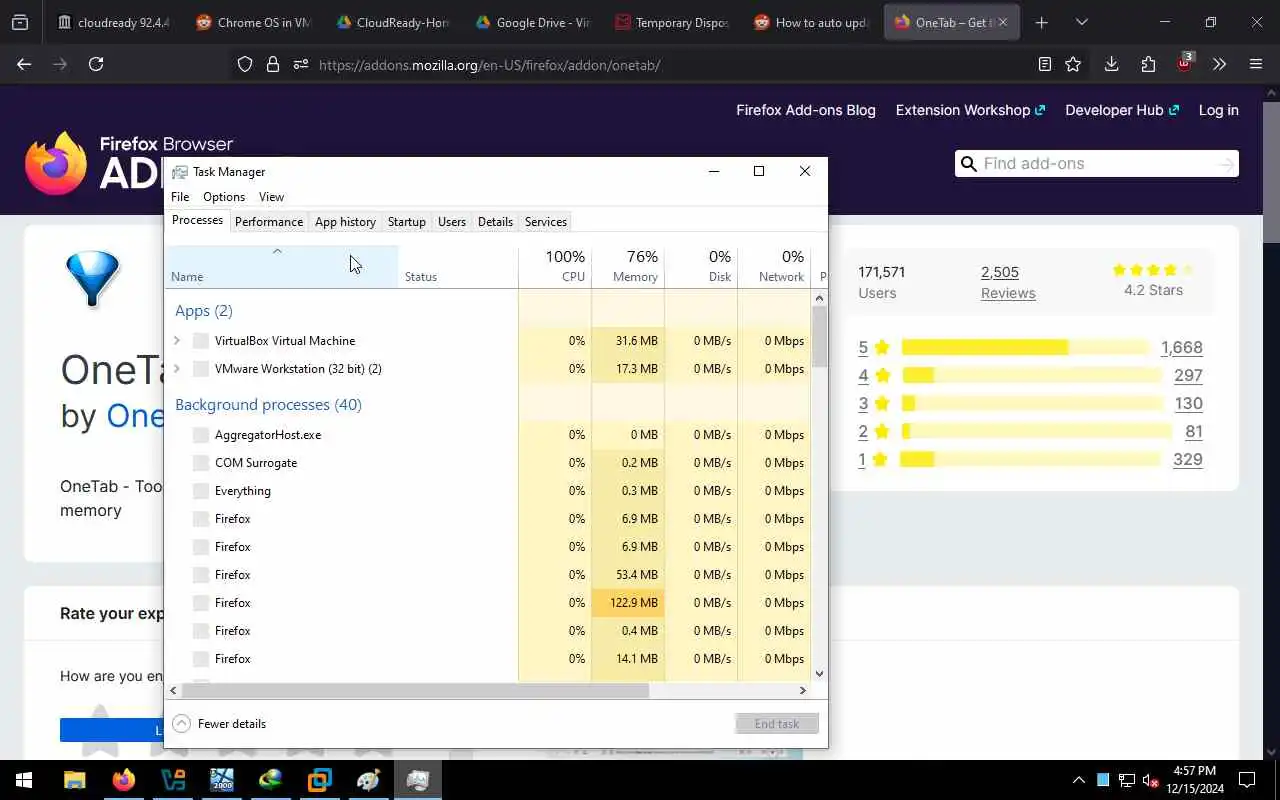Switch to How to auto update tab
This screenshot has width=1280, height=800.
tap(811, 22)
